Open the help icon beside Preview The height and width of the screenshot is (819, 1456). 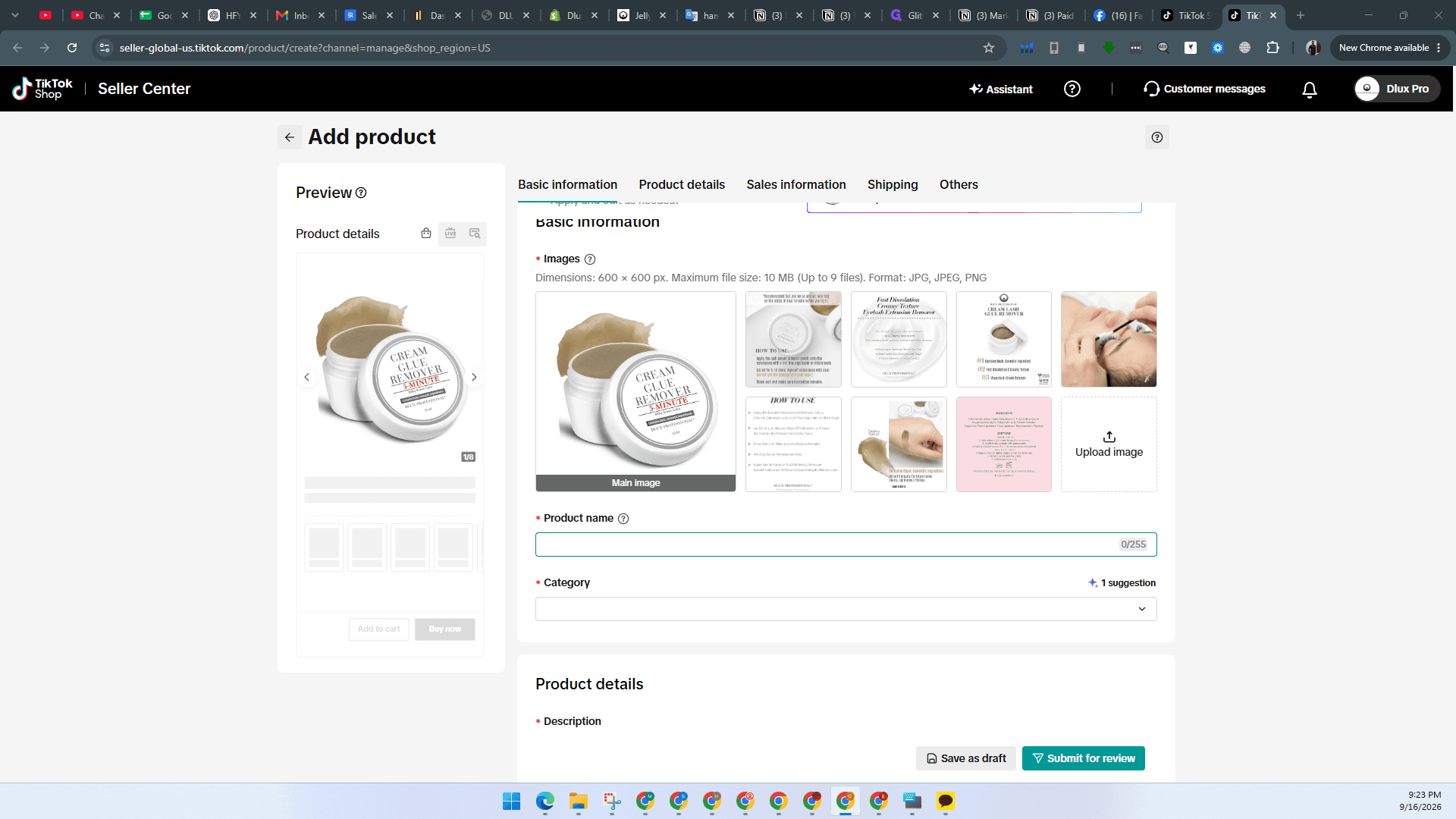361,193
